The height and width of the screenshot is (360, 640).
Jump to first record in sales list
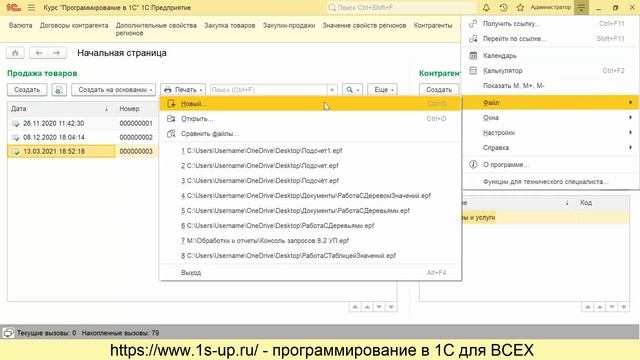pos(355,307)
